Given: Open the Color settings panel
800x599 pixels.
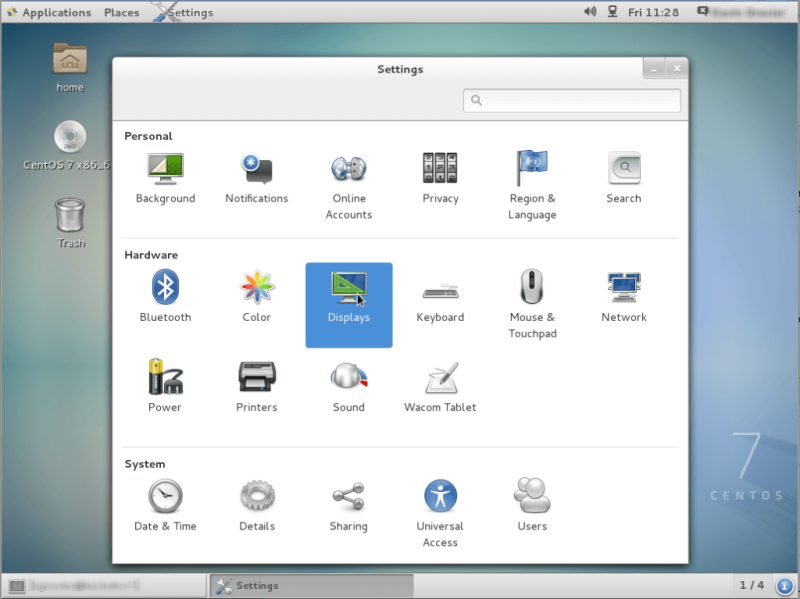Looking at the screenshot, I should click(x=257, y=297).
